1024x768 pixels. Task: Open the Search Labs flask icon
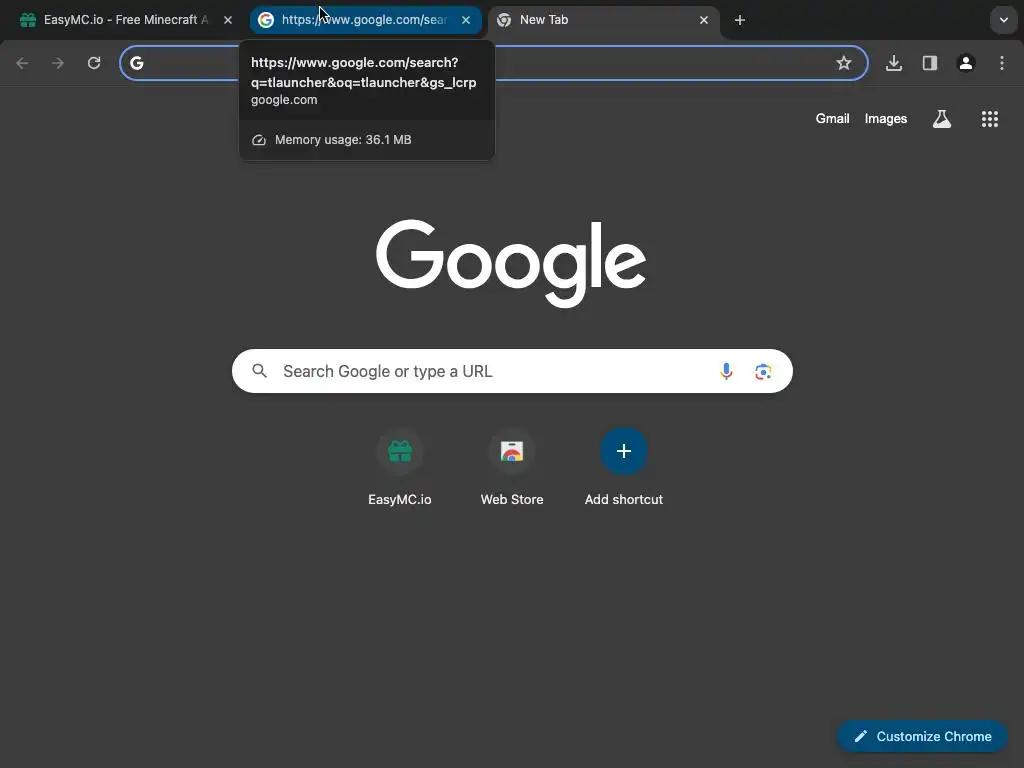click(942, 119)
